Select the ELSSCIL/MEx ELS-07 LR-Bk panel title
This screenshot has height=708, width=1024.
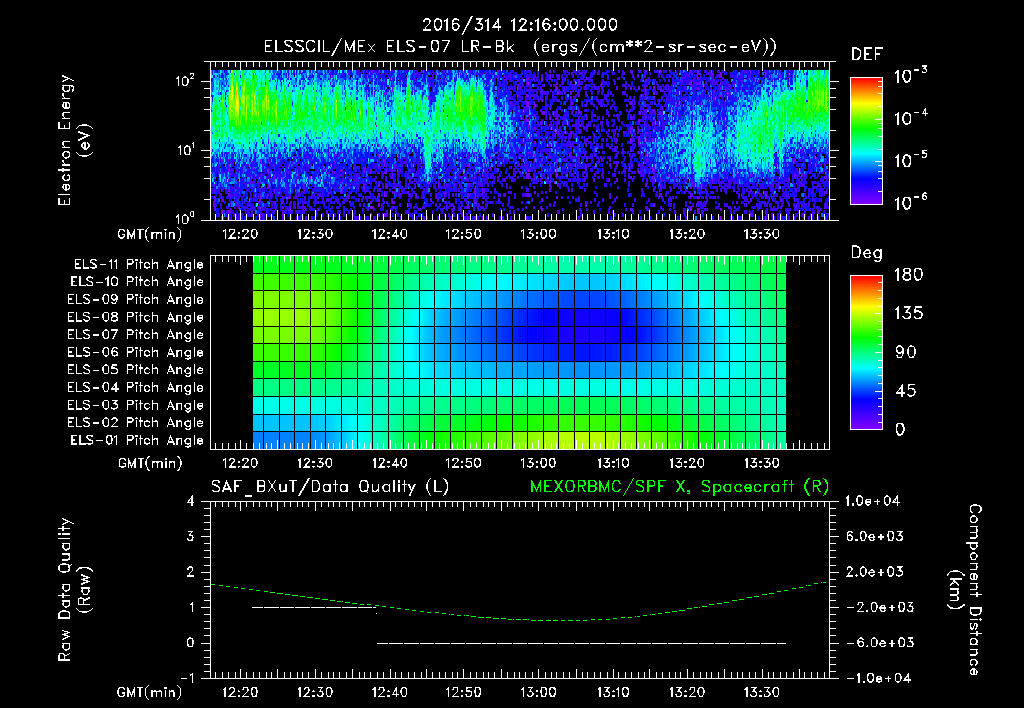click(520, 47)
